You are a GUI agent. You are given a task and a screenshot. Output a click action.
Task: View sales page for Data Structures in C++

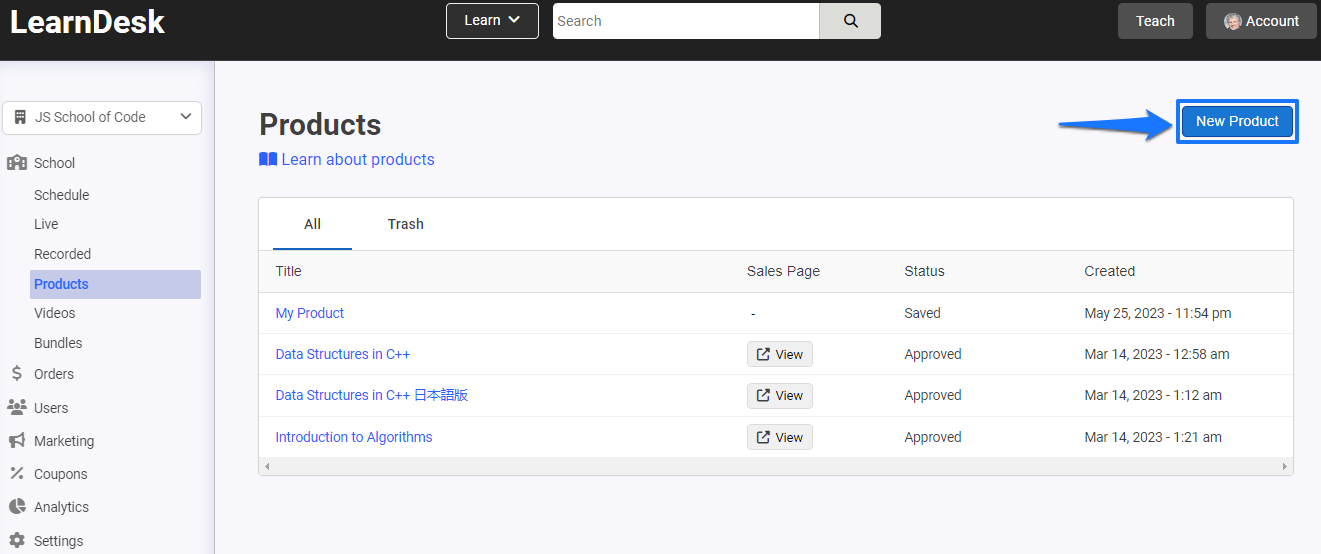coord(780,354)
